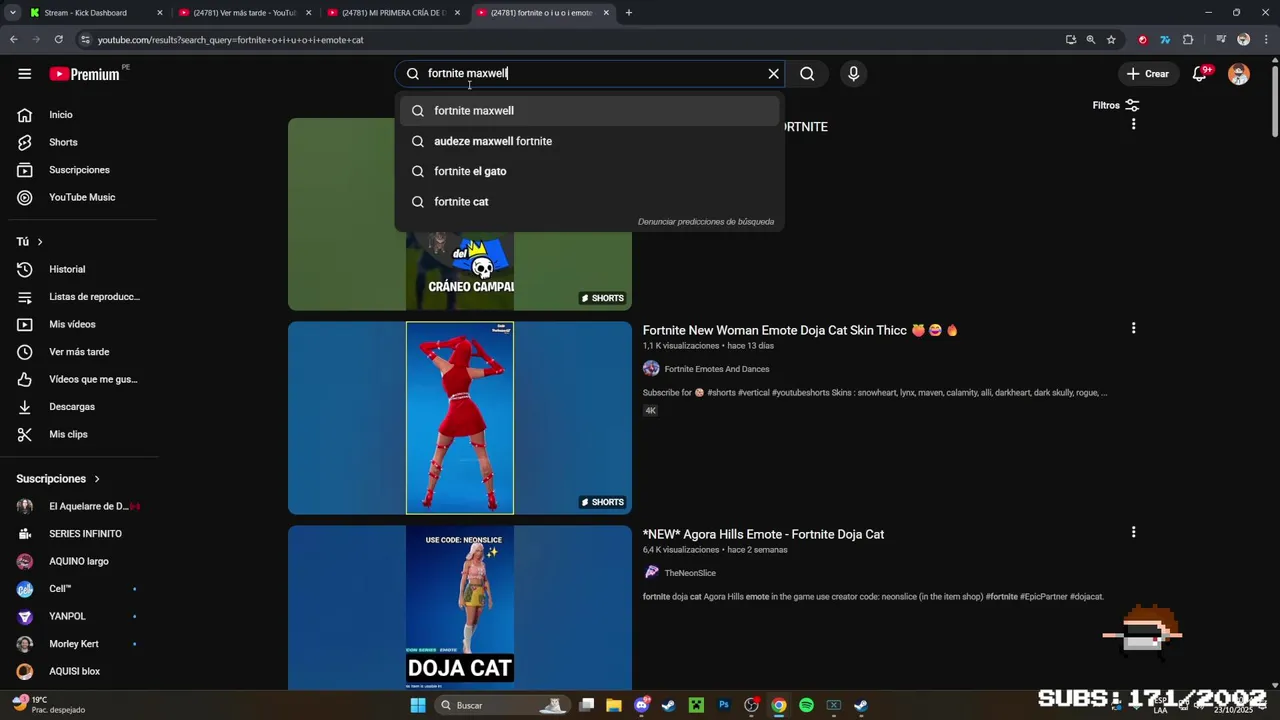
Task: Focus the YouTube search input field
Action: click(590, 74)
